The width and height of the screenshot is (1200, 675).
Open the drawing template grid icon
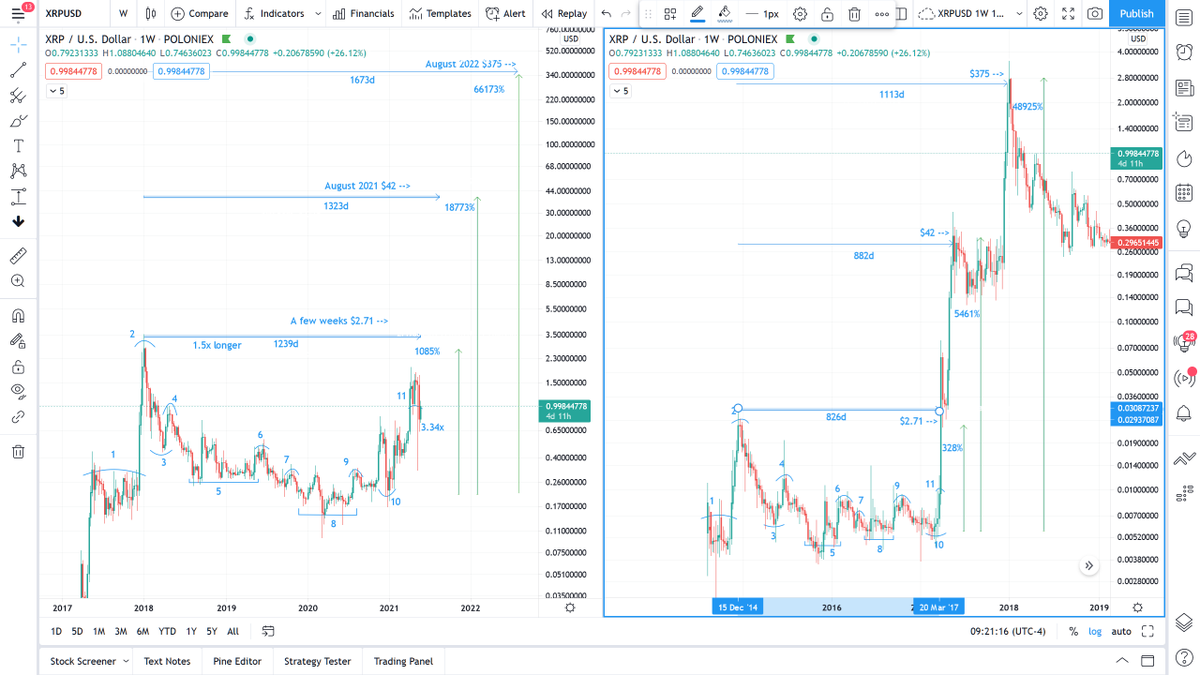(x=670, y=14)
